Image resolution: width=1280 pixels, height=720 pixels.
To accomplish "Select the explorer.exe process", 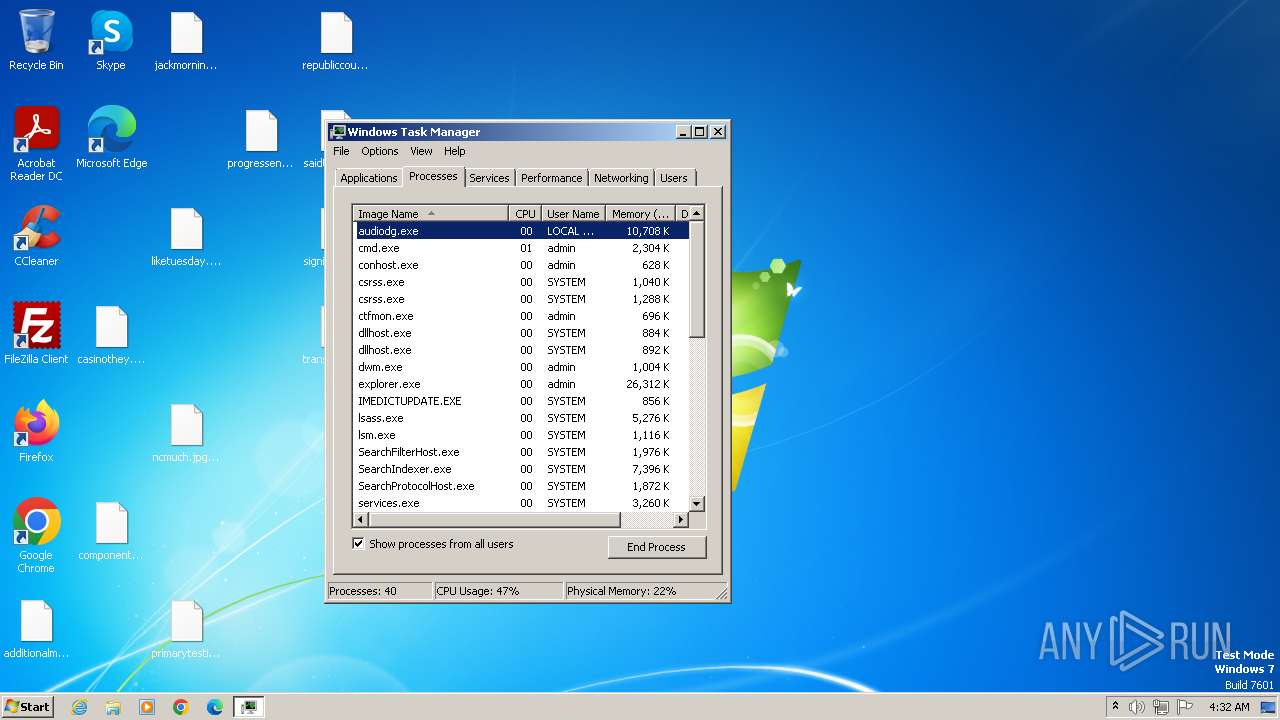I will [521, 384].
